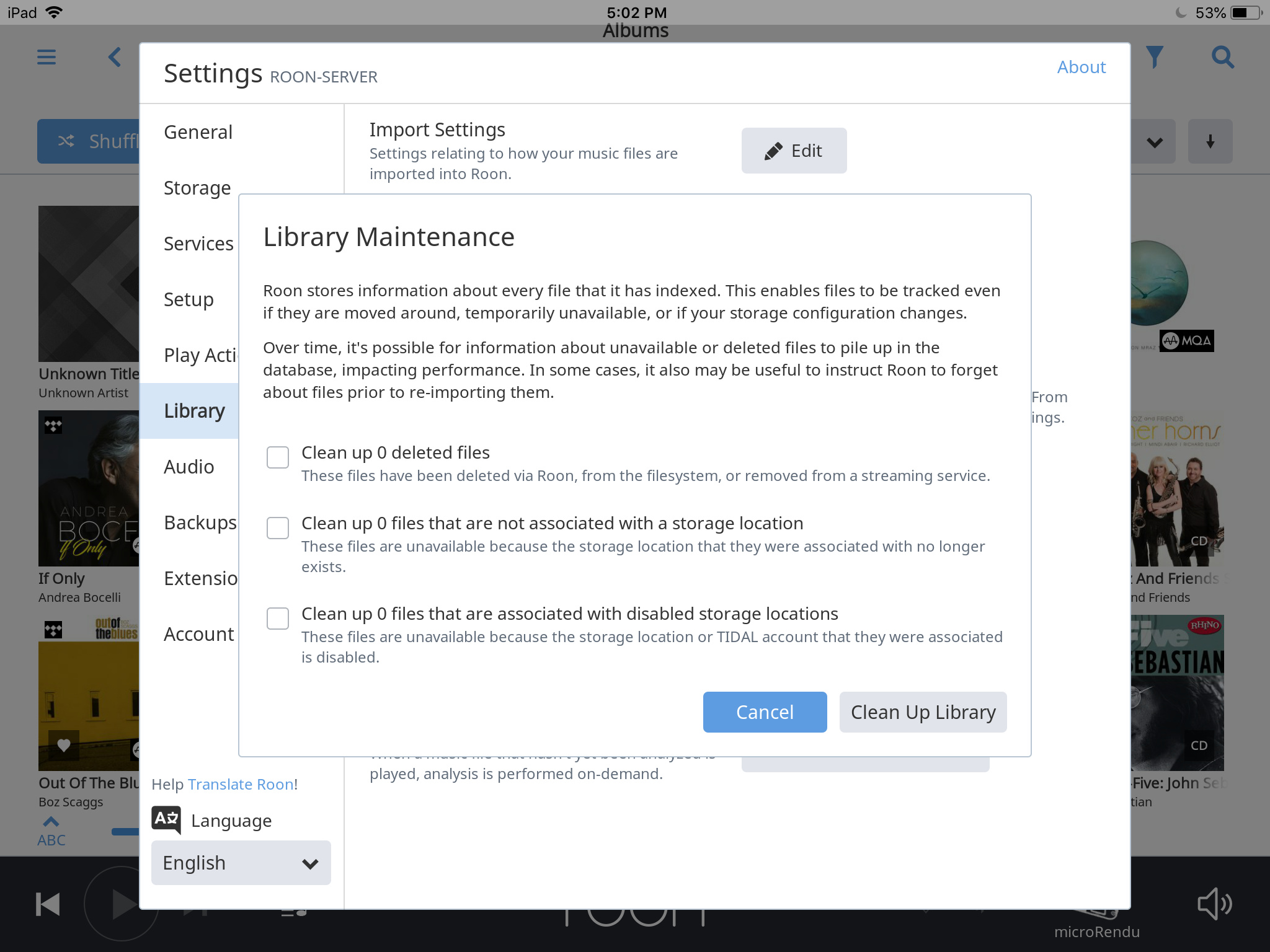1270x952 pixels.
Task: Click the Unknown Artist label
Action: pos(83,393)
